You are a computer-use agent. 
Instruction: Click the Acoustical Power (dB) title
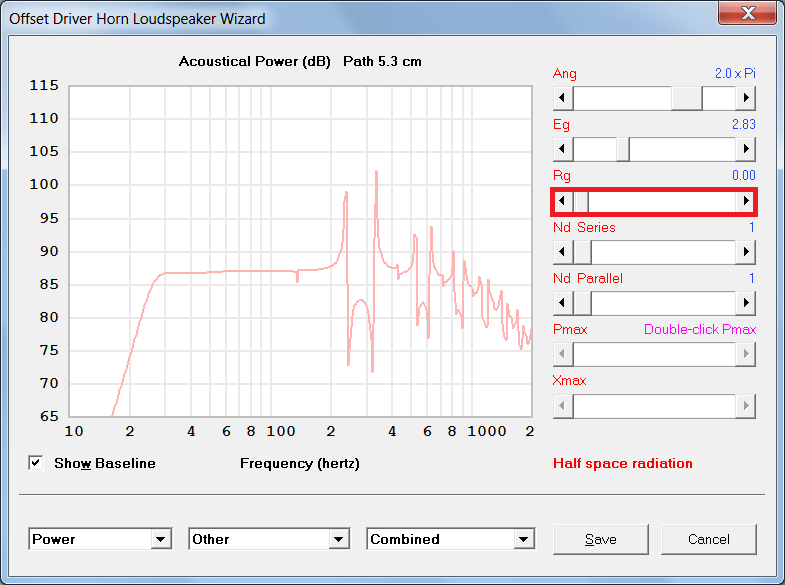[255, 62]
